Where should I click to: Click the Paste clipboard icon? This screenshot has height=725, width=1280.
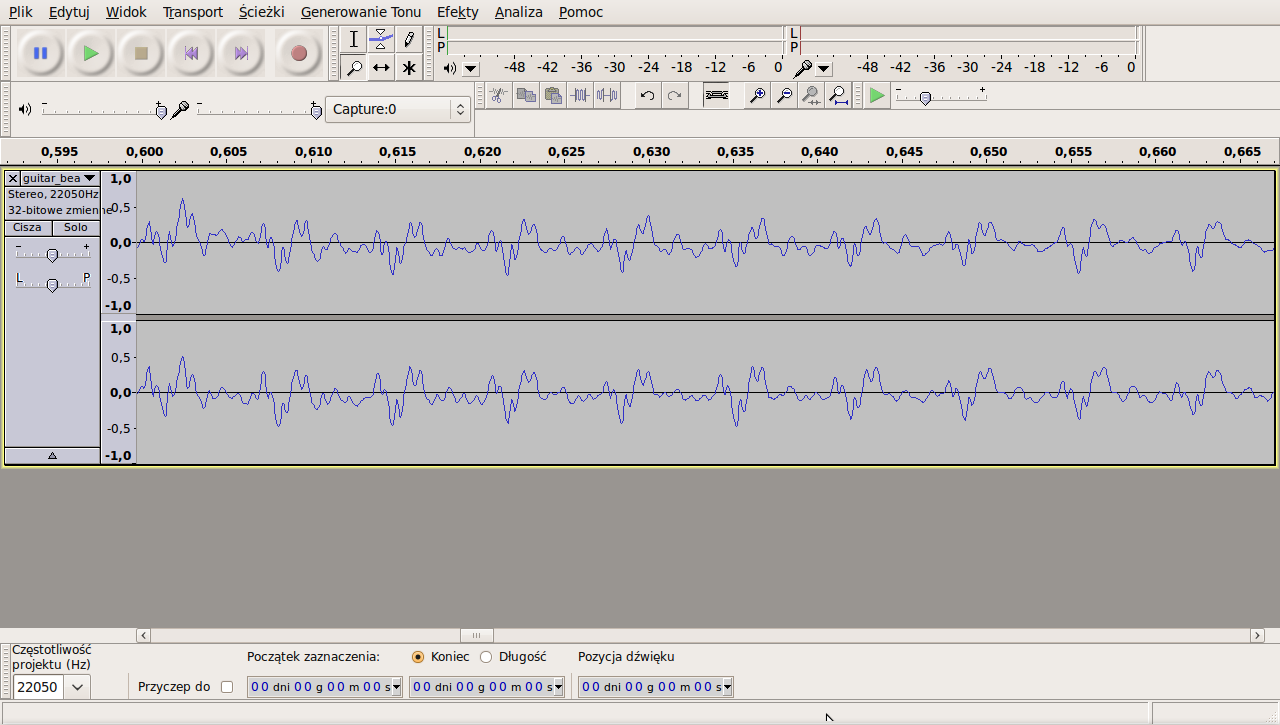553,96
